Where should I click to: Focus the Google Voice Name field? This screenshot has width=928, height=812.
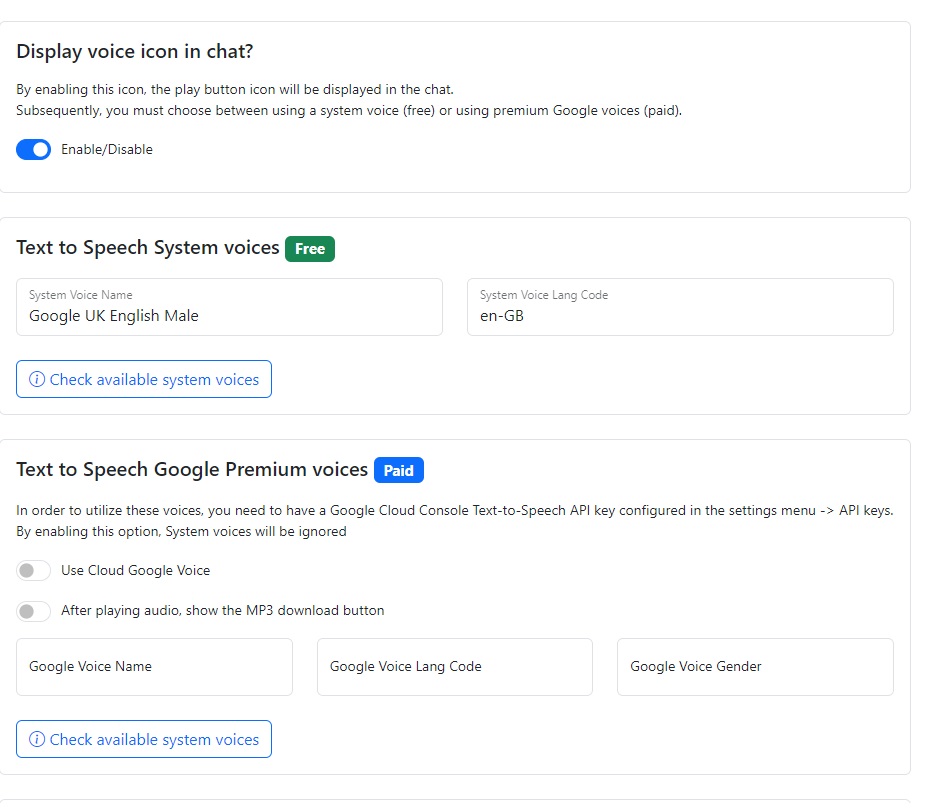click(154, 667)
